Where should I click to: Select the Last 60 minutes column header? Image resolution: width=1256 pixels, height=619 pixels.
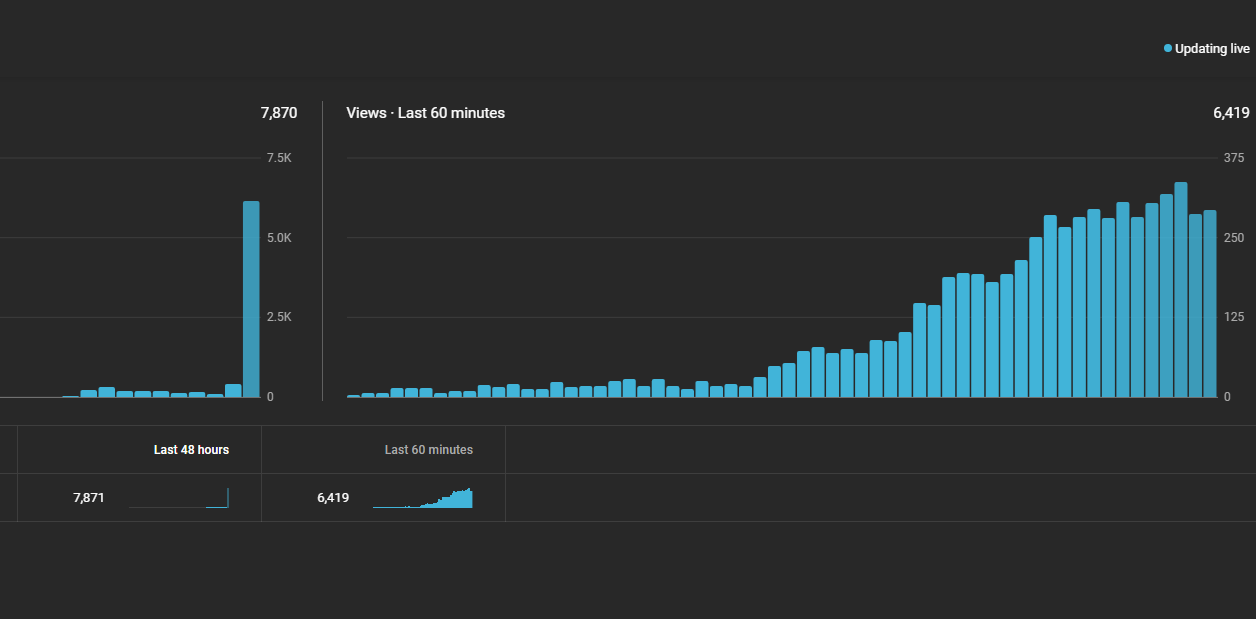429,450
